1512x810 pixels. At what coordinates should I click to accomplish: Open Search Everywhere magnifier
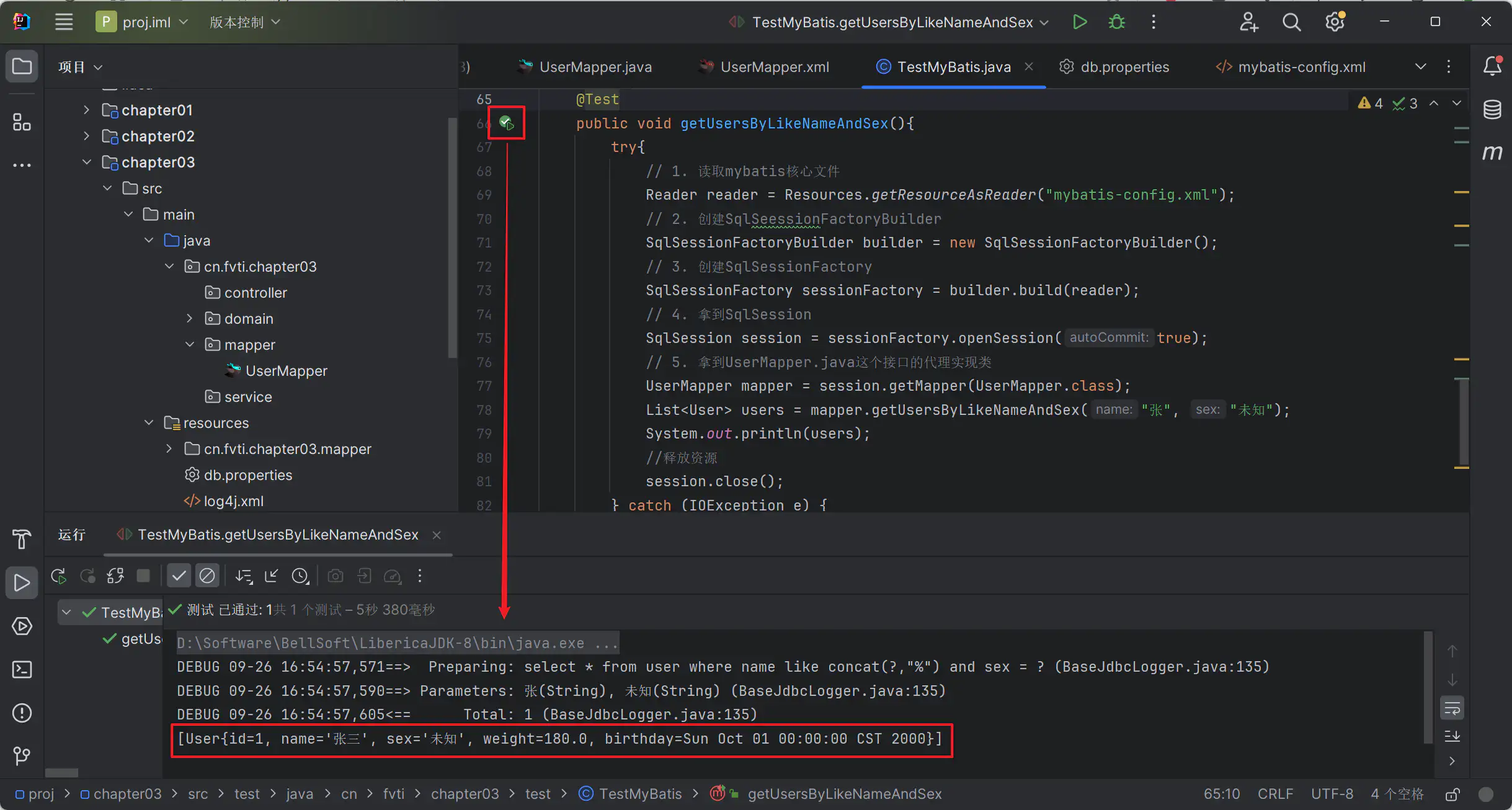1291,22
